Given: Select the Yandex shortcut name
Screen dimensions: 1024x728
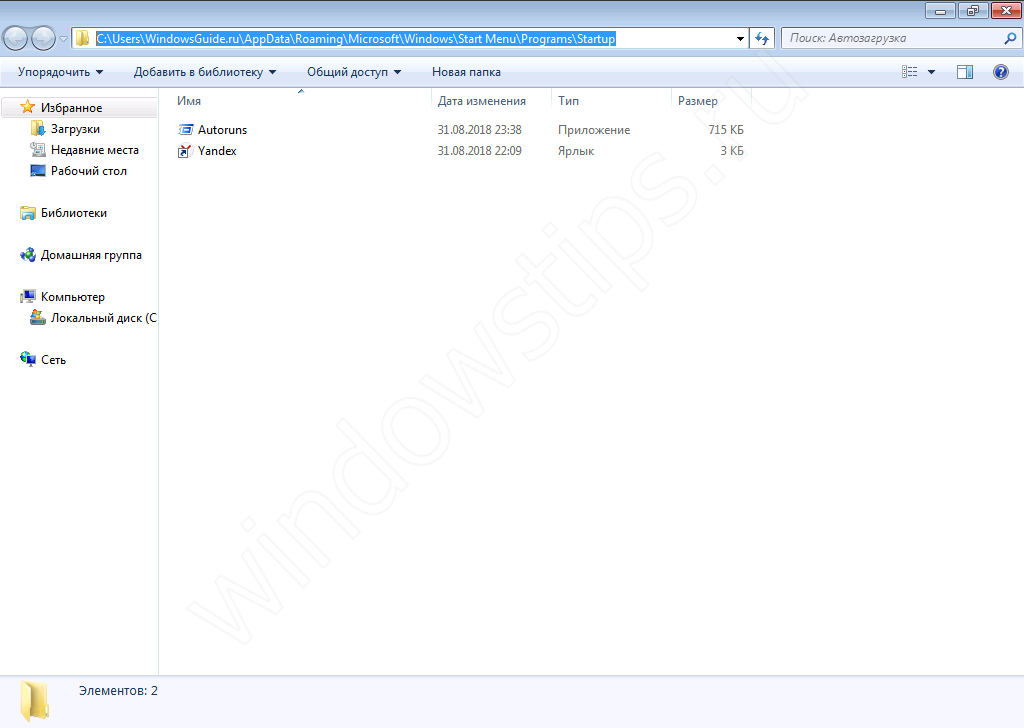Looking at the screenshot, I should (x=217, y=151).
